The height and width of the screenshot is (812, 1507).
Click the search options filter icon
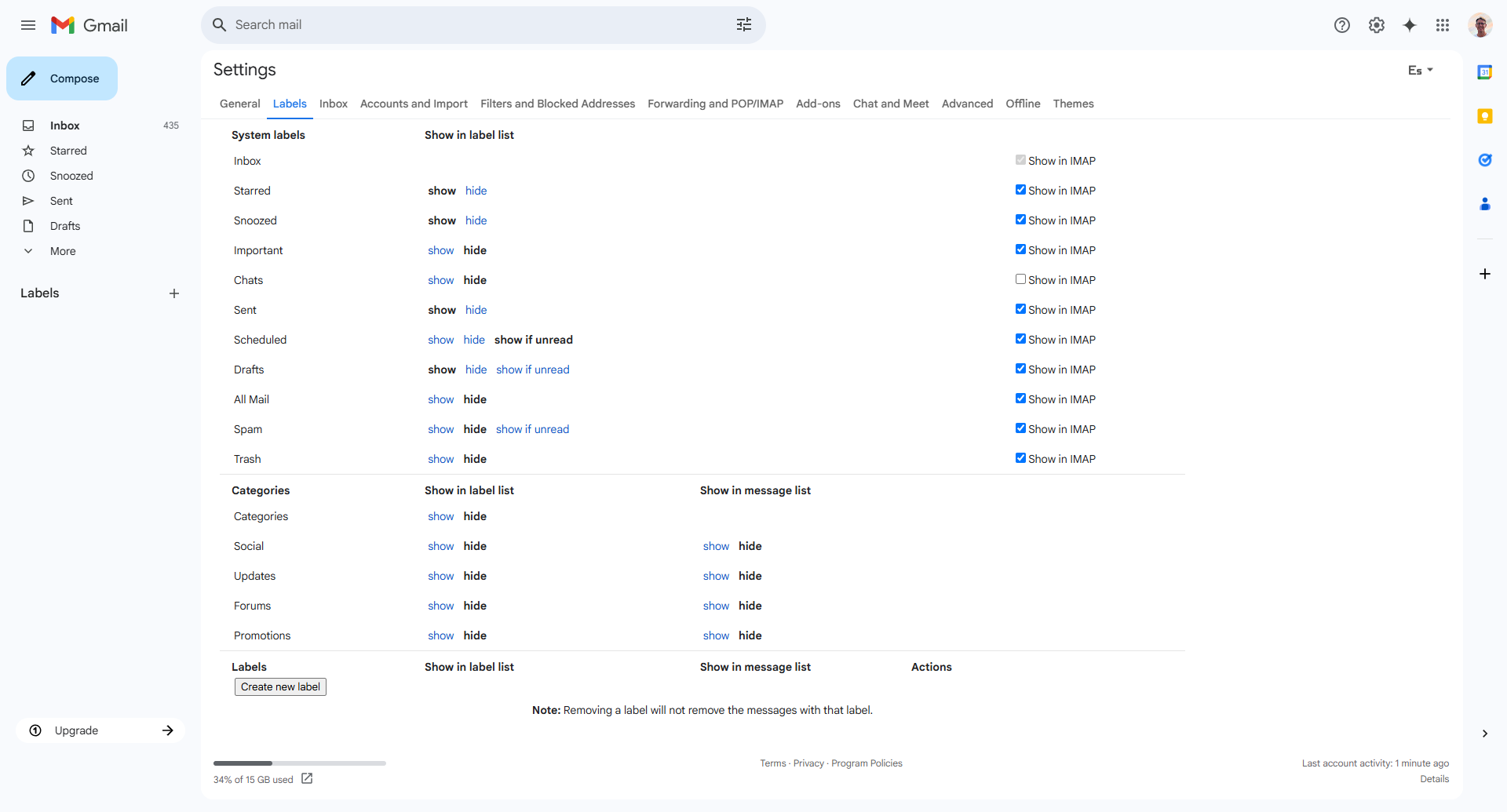[743, 25]
